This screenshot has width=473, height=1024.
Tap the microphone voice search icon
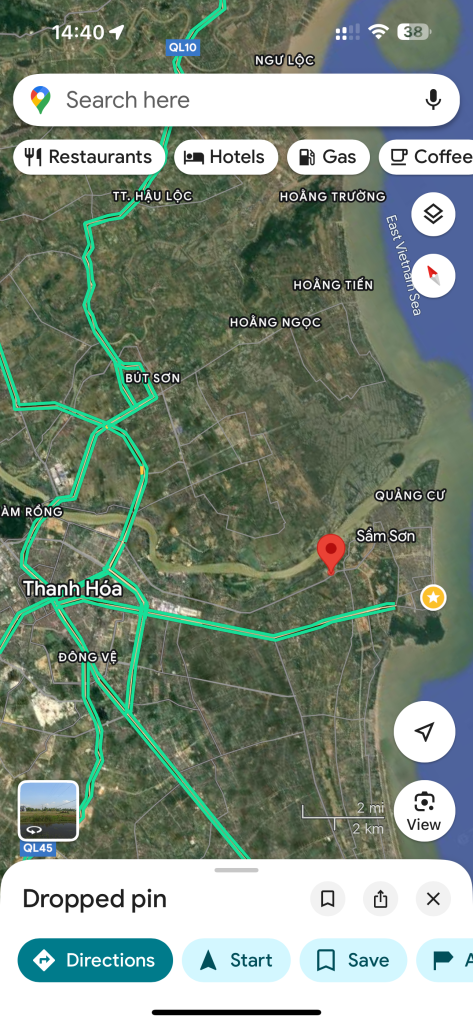(x=433, y=100)
